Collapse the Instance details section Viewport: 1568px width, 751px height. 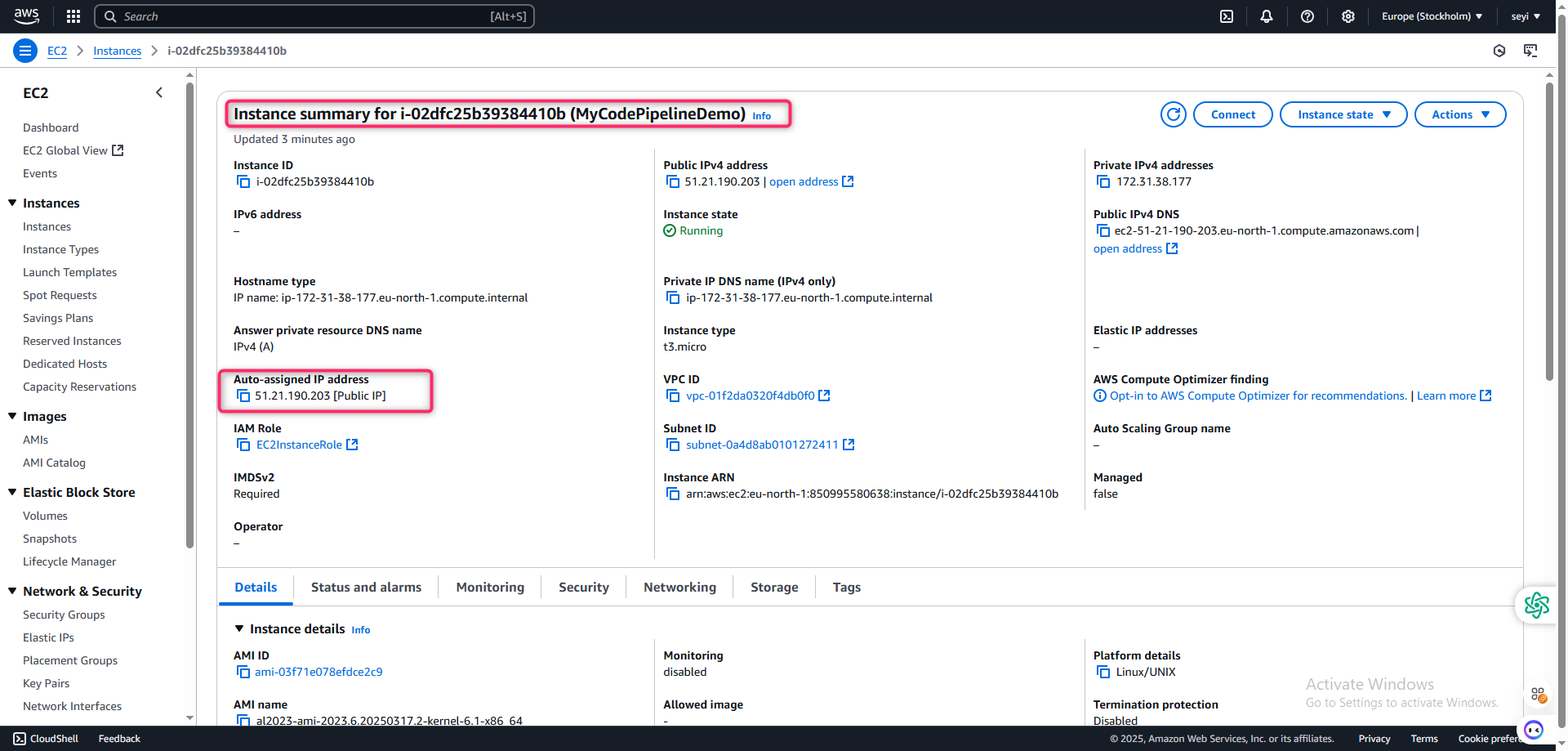click(x=239, y=628)
